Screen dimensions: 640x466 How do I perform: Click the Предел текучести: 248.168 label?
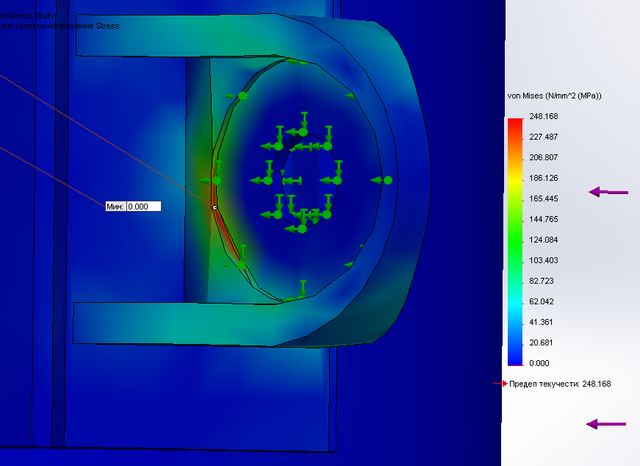pyautogui.click(x=560, y=384)
